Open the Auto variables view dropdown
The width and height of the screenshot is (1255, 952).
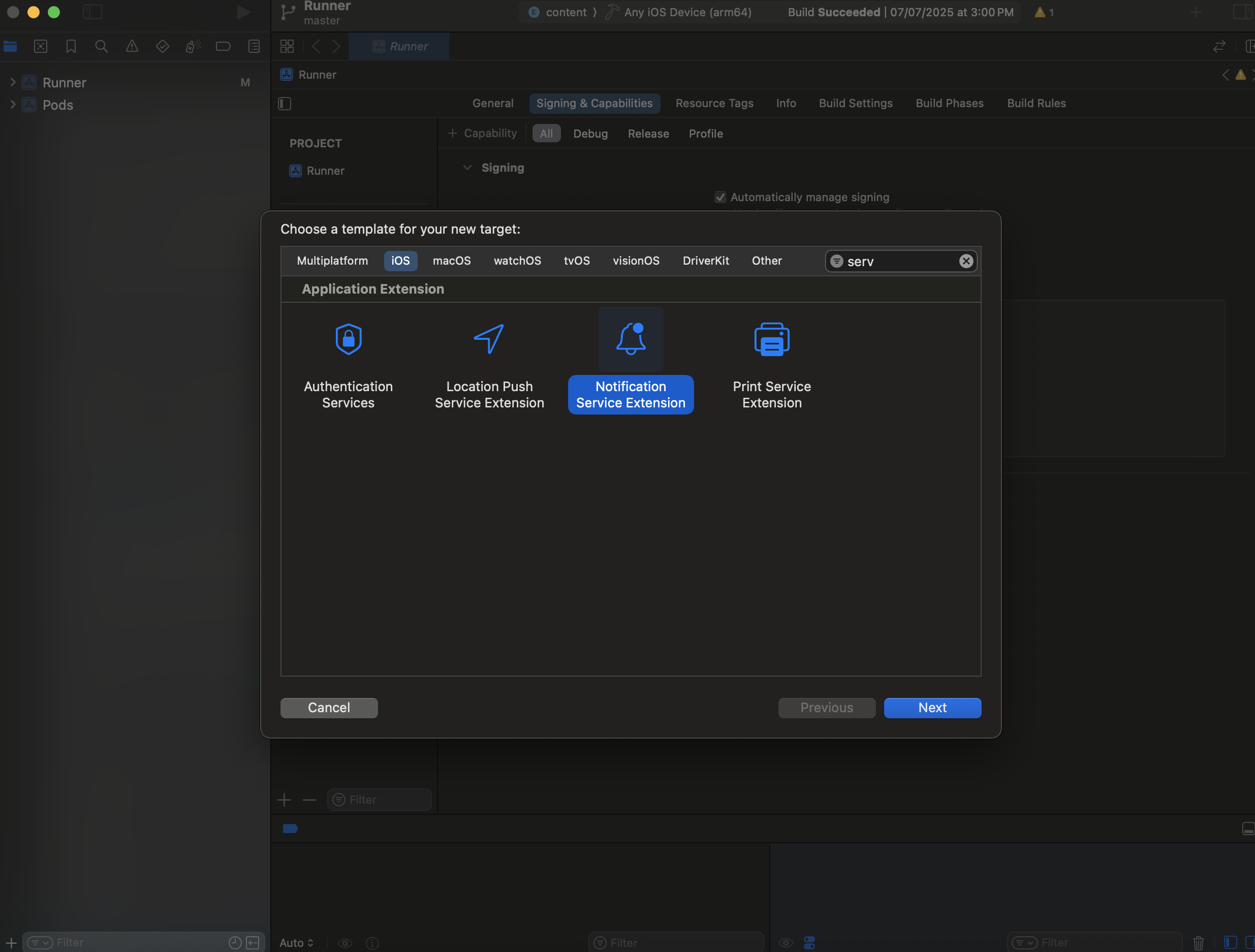pyautogui.click(x=296, y=942)
